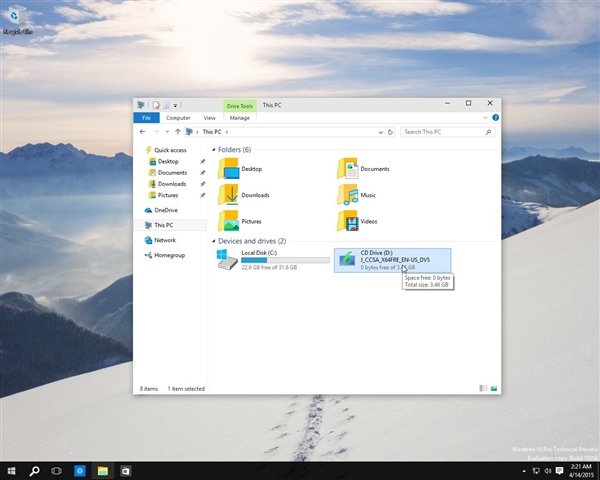Expand the address bar history dropdown
The height and width of the screenshot is (480, 600).
pos(381,131)
